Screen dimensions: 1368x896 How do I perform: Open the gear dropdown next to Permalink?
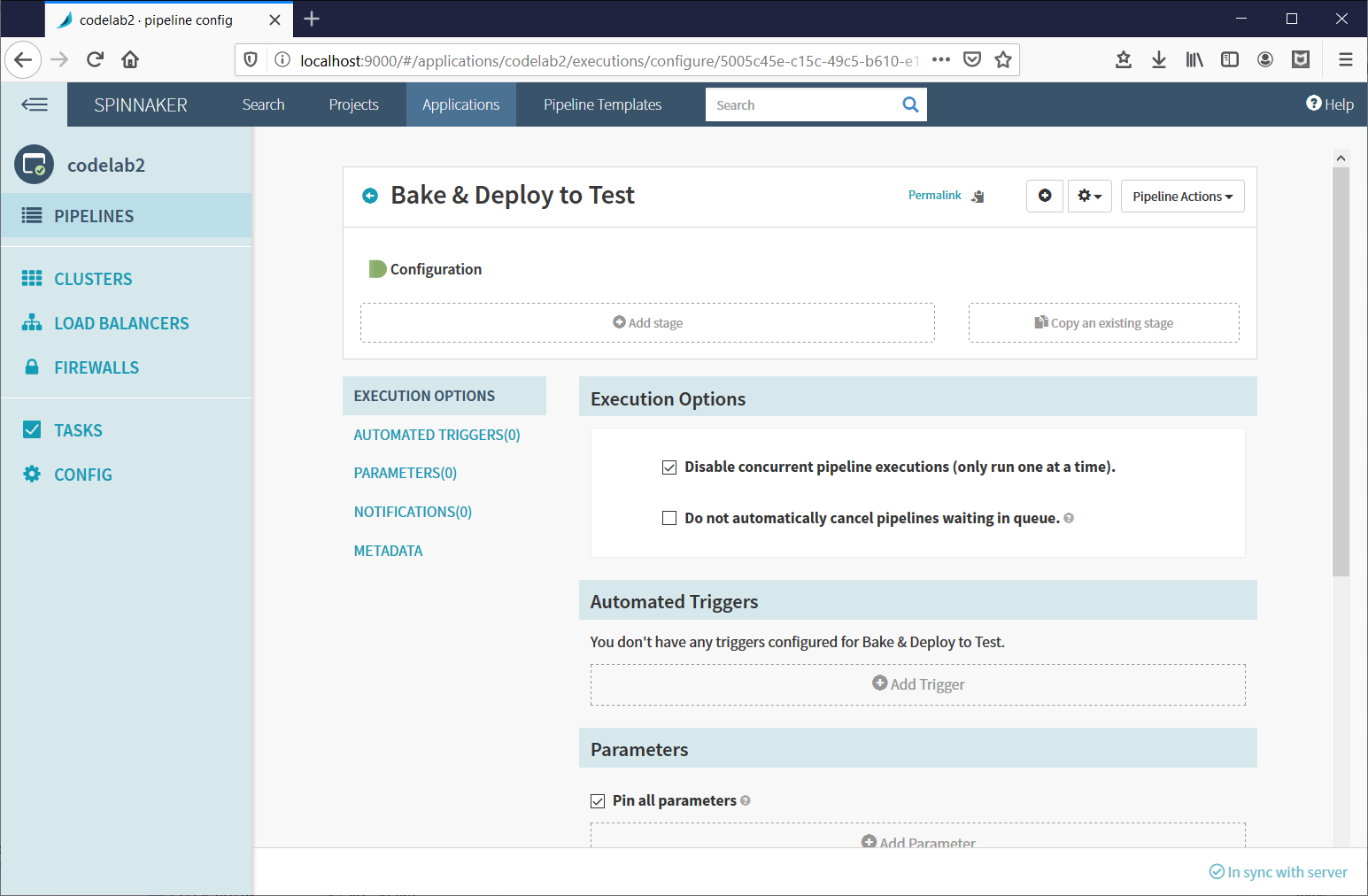pyautogui.click(x=1089, y=196)
